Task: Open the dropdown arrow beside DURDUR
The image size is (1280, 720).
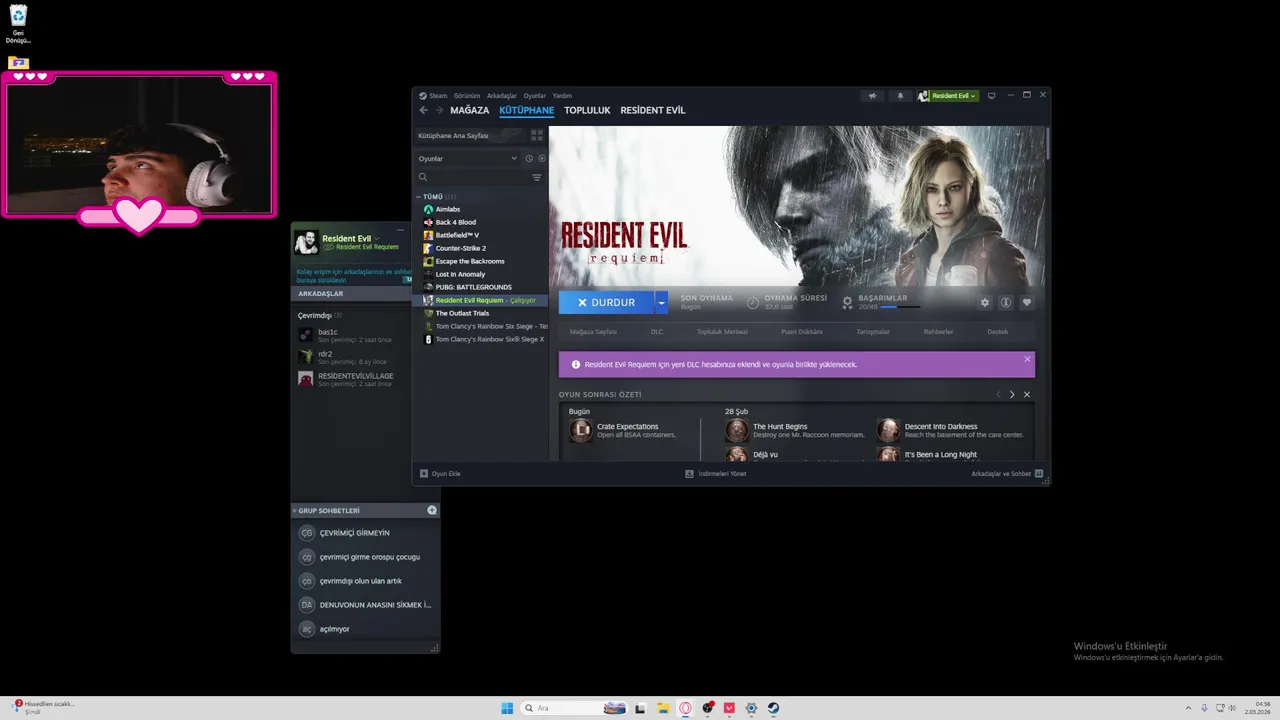Action: [661, 302]
